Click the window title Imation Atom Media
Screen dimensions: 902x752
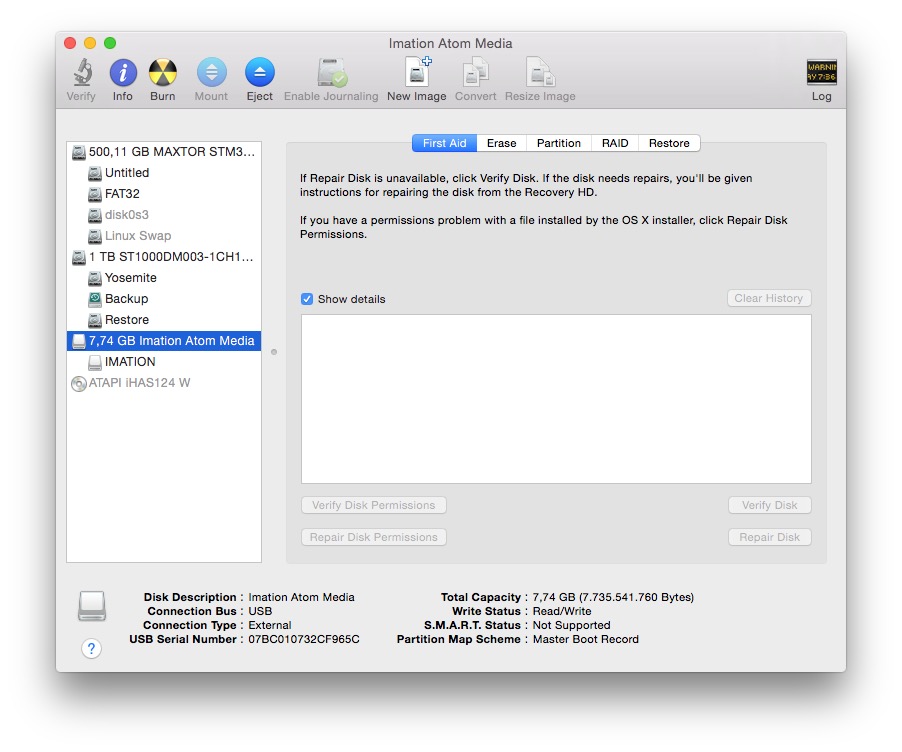point(450,44)
